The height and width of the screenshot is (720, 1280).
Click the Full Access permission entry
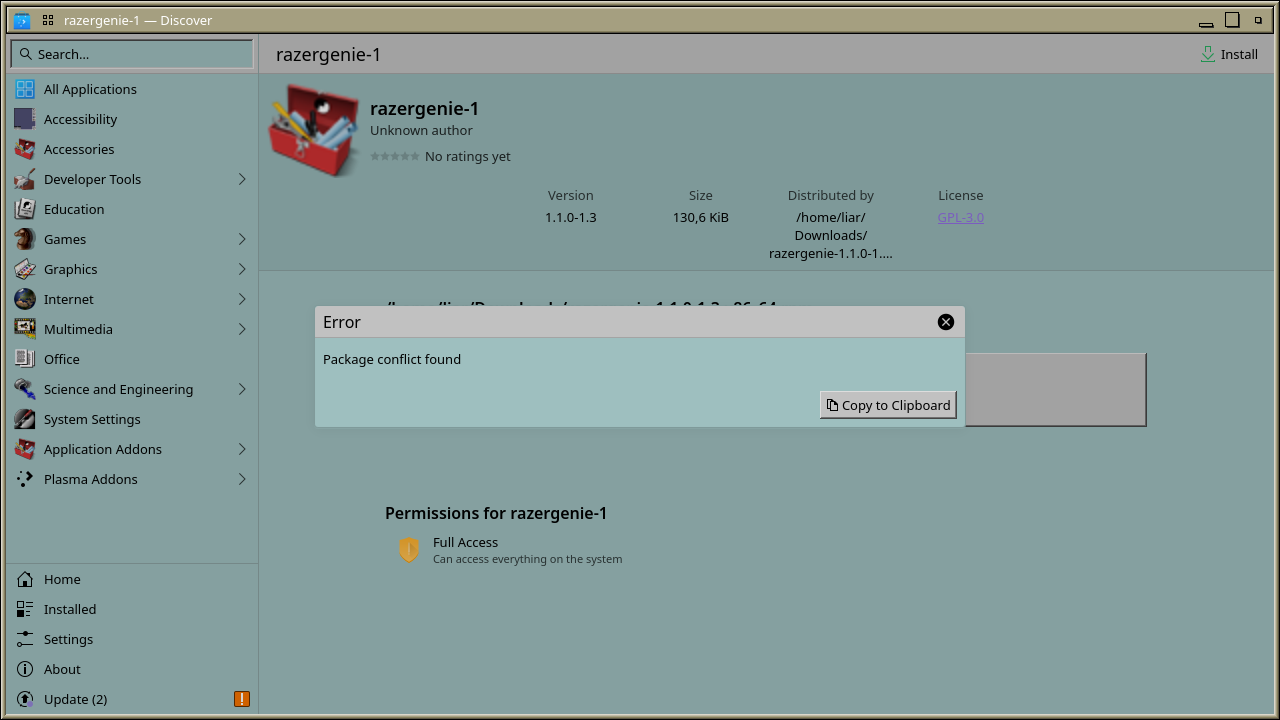(510, 550)
